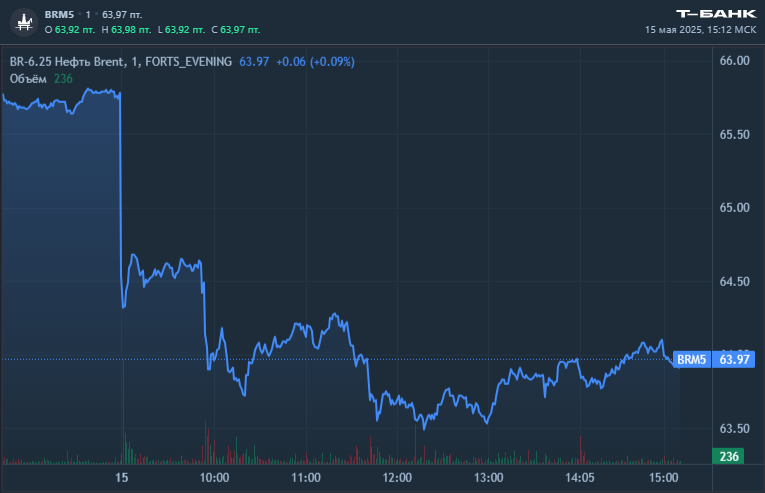Select the BR-6.25 Нефть Brent chart legend
765x493 pixels.
click(x=120, y=62)
